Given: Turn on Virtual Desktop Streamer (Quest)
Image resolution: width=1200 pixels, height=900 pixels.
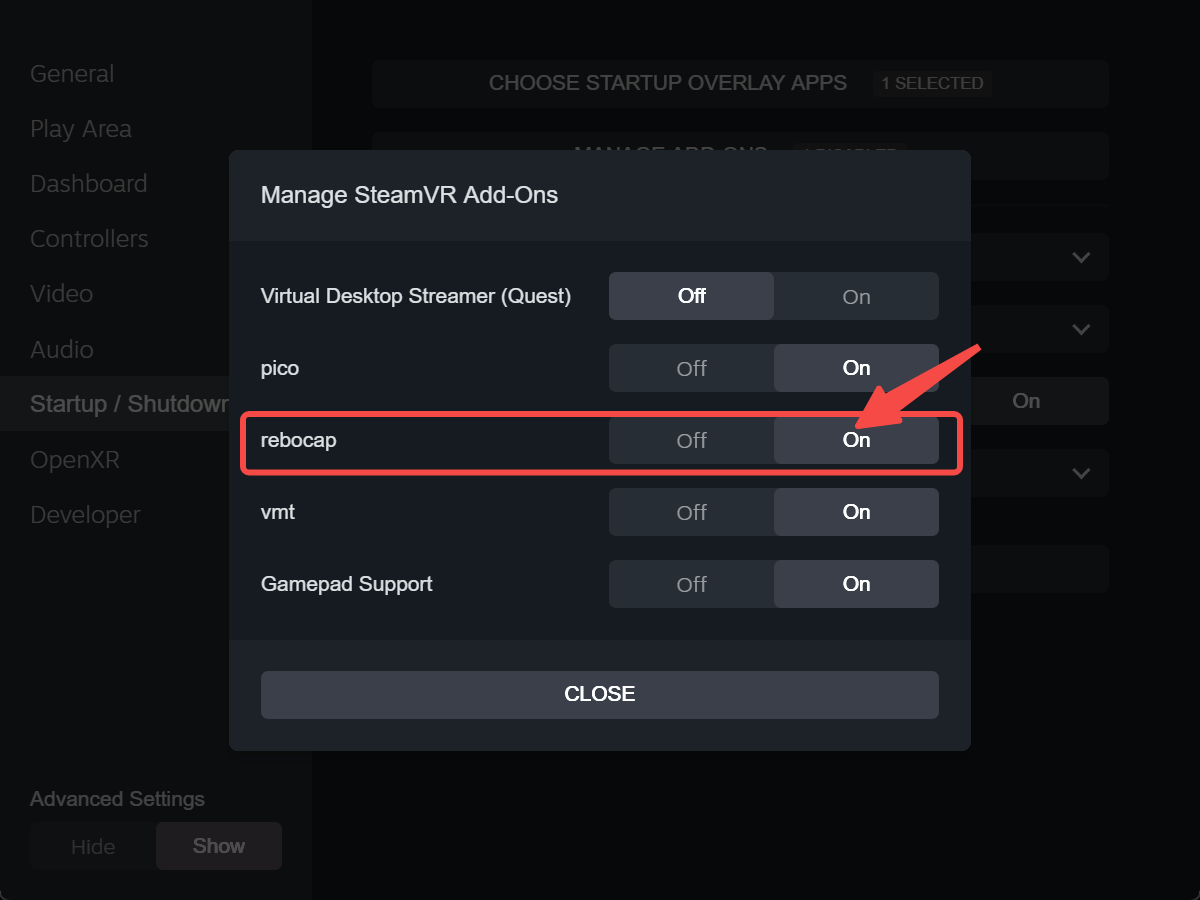Looking at the screenshot, I should pyautogui.click(x=856, y=296).
